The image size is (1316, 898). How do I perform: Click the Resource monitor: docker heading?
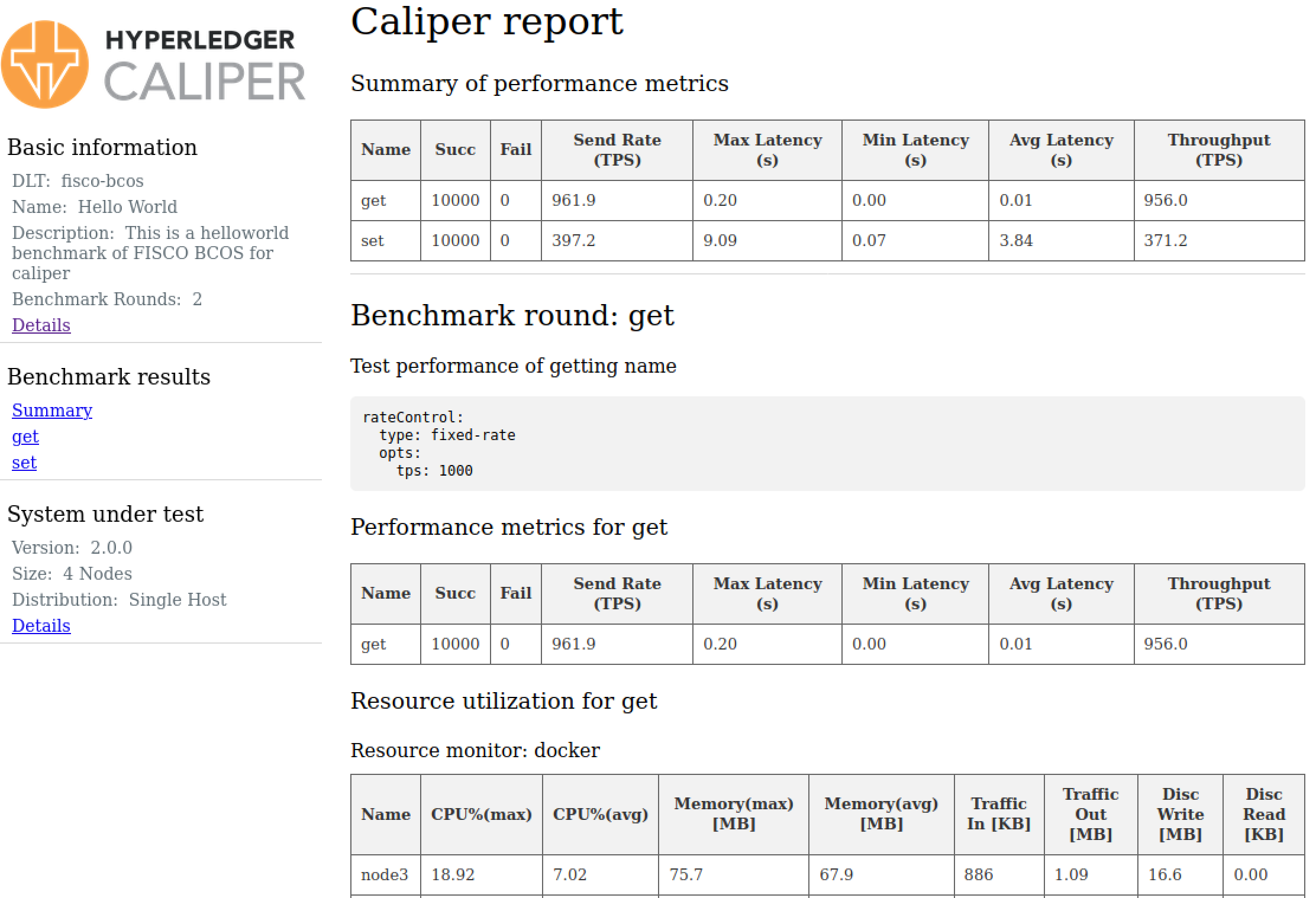pos(475,750)
